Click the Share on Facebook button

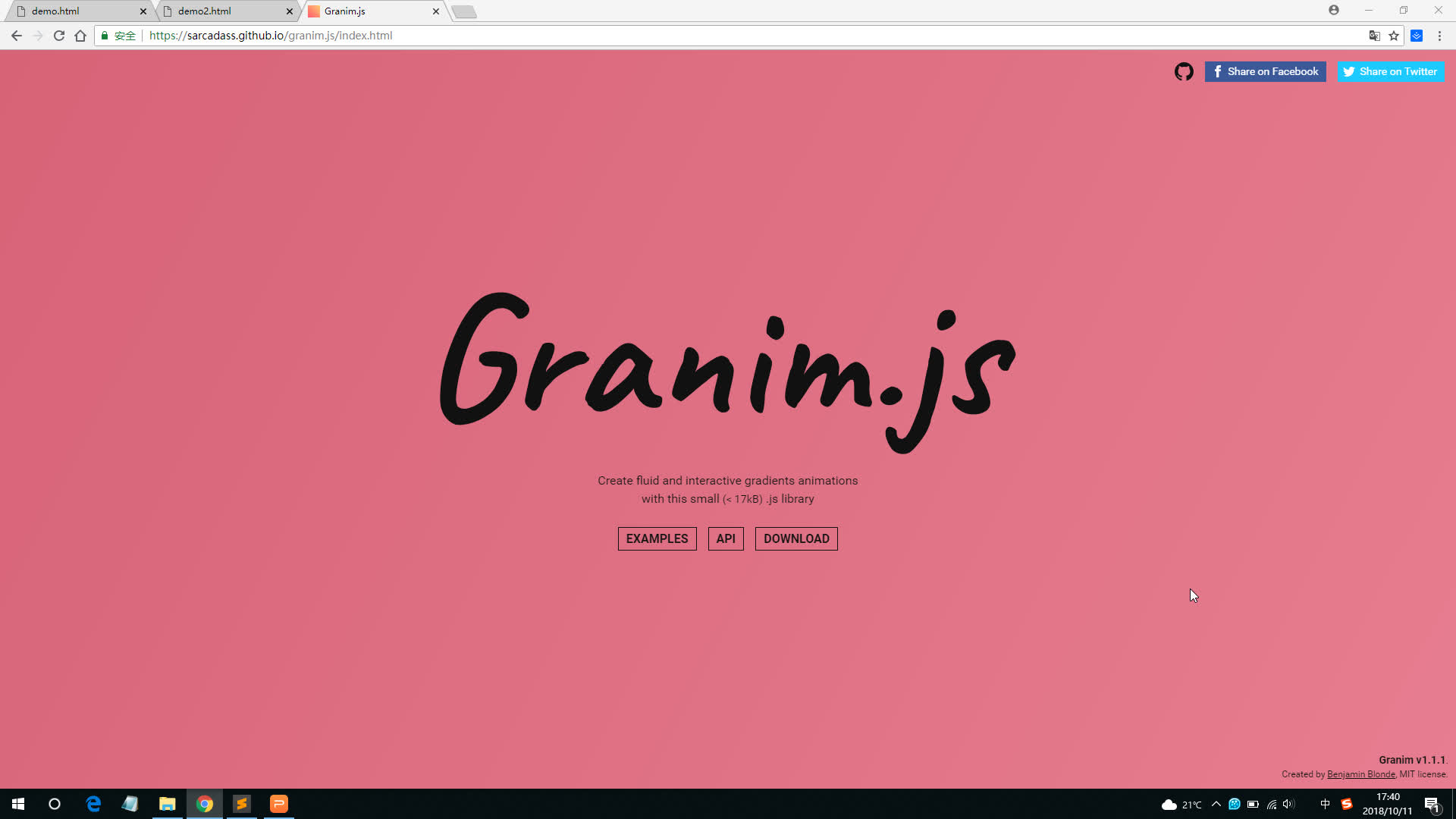[x=1265, y=71]
